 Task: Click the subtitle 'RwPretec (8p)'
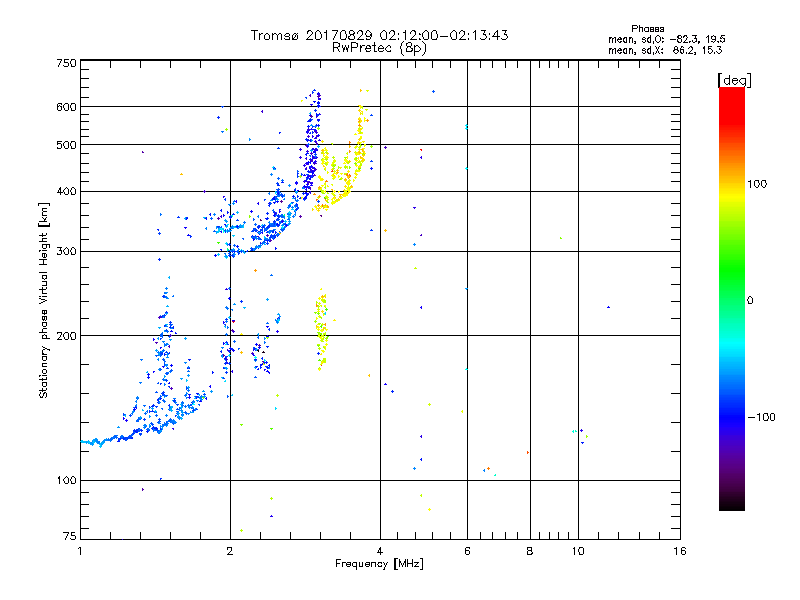[379, 48]
